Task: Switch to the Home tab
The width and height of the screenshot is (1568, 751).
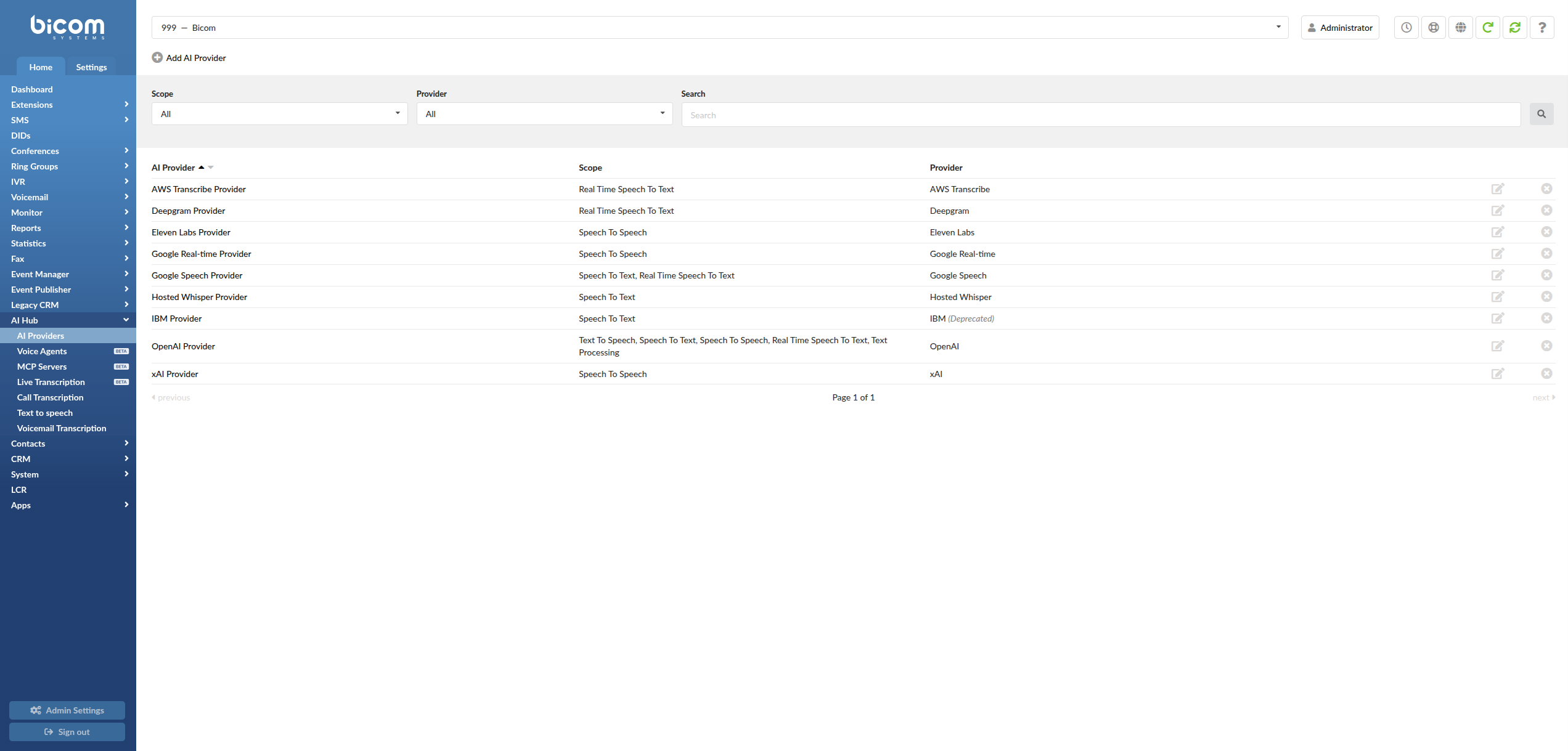Action: pyautogui.click(x=41, y=67)
